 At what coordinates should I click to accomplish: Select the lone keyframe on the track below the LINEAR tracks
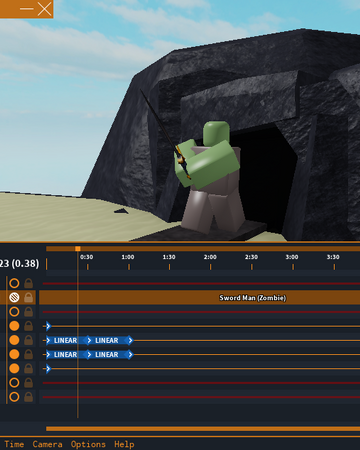click(x=48, y=369)
